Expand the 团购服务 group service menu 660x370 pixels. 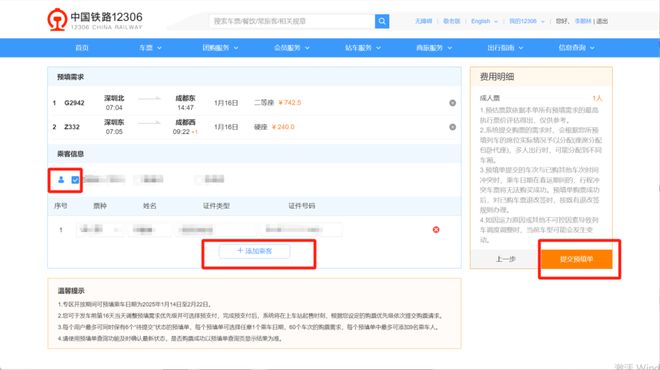tap(220, 48)
